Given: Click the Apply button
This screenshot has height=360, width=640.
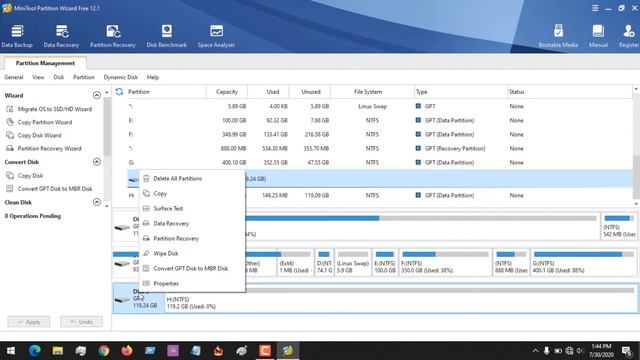Looking at the screenshot, I should [29, 322].
